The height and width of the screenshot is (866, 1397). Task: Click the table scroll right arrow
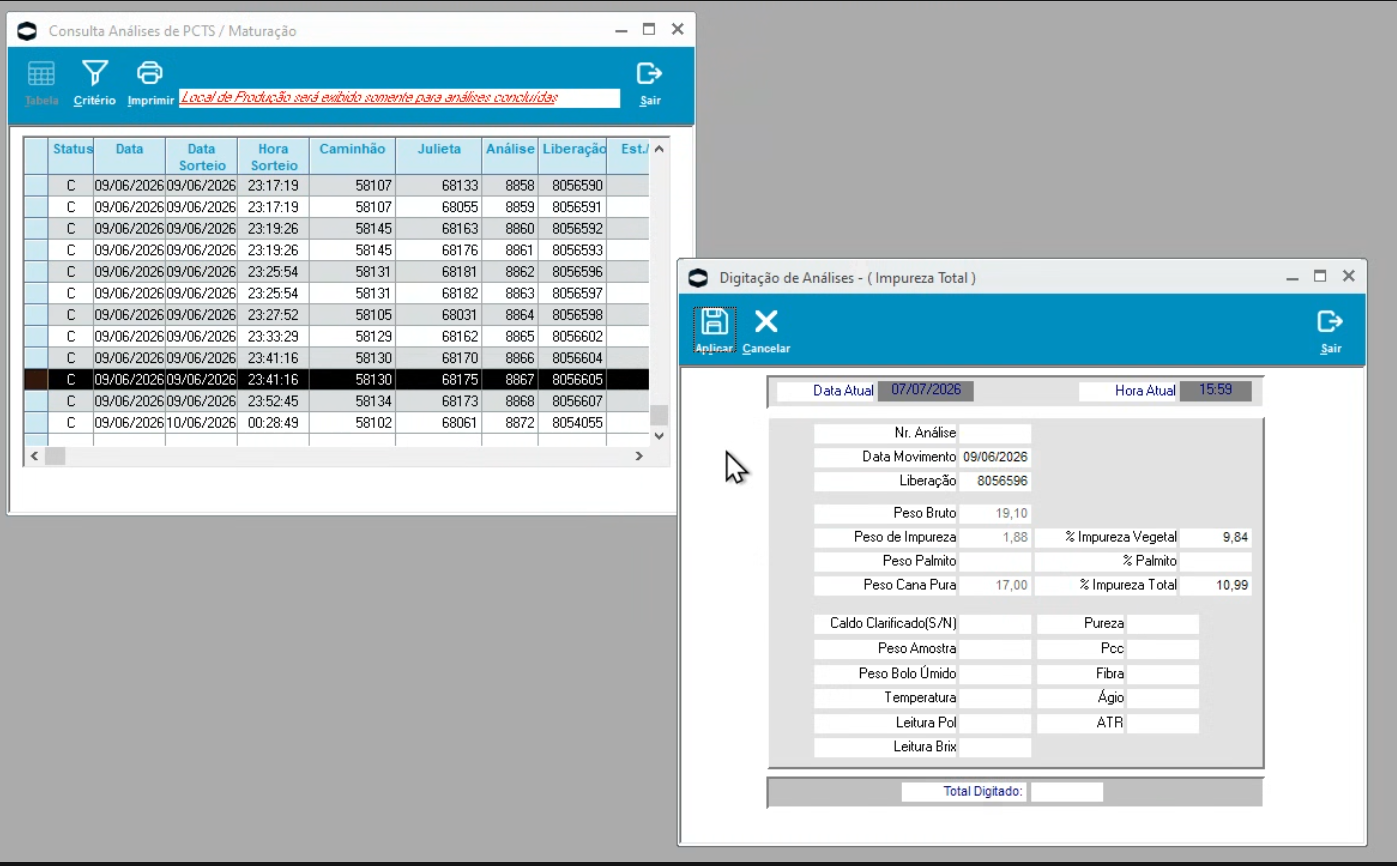(639, 456)
